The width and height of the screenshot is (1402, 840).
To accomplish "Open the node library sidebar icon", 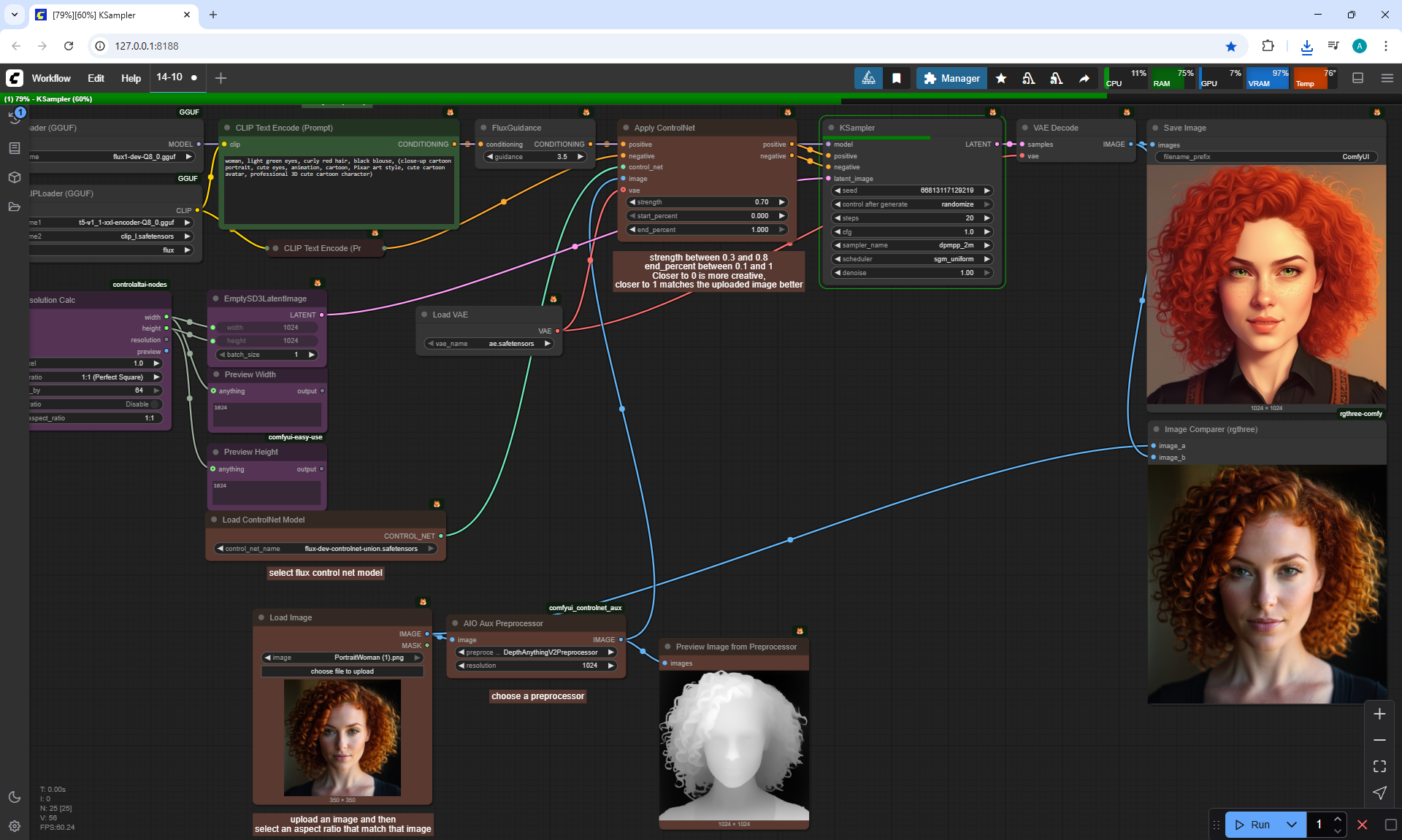I will pos(14,148).
